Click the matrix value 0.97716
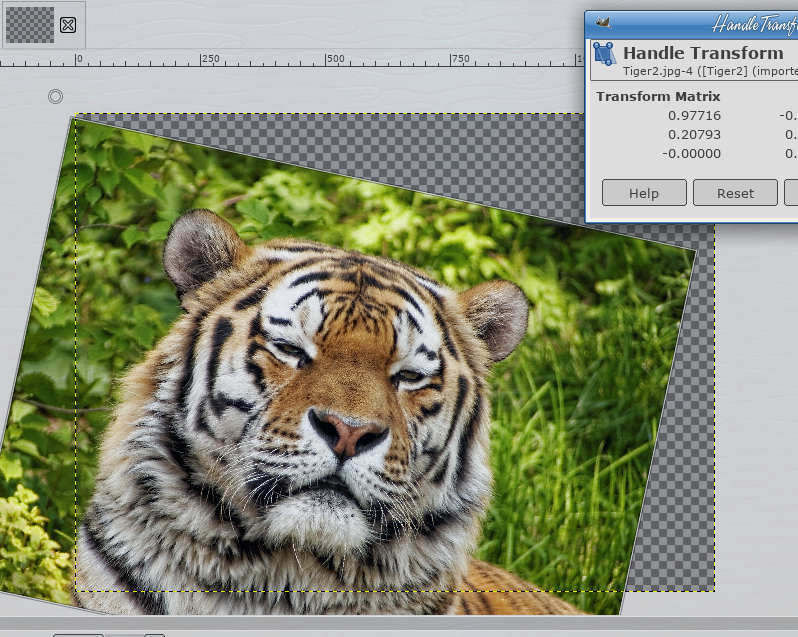The image size is (798, 637). pos(694,115)
